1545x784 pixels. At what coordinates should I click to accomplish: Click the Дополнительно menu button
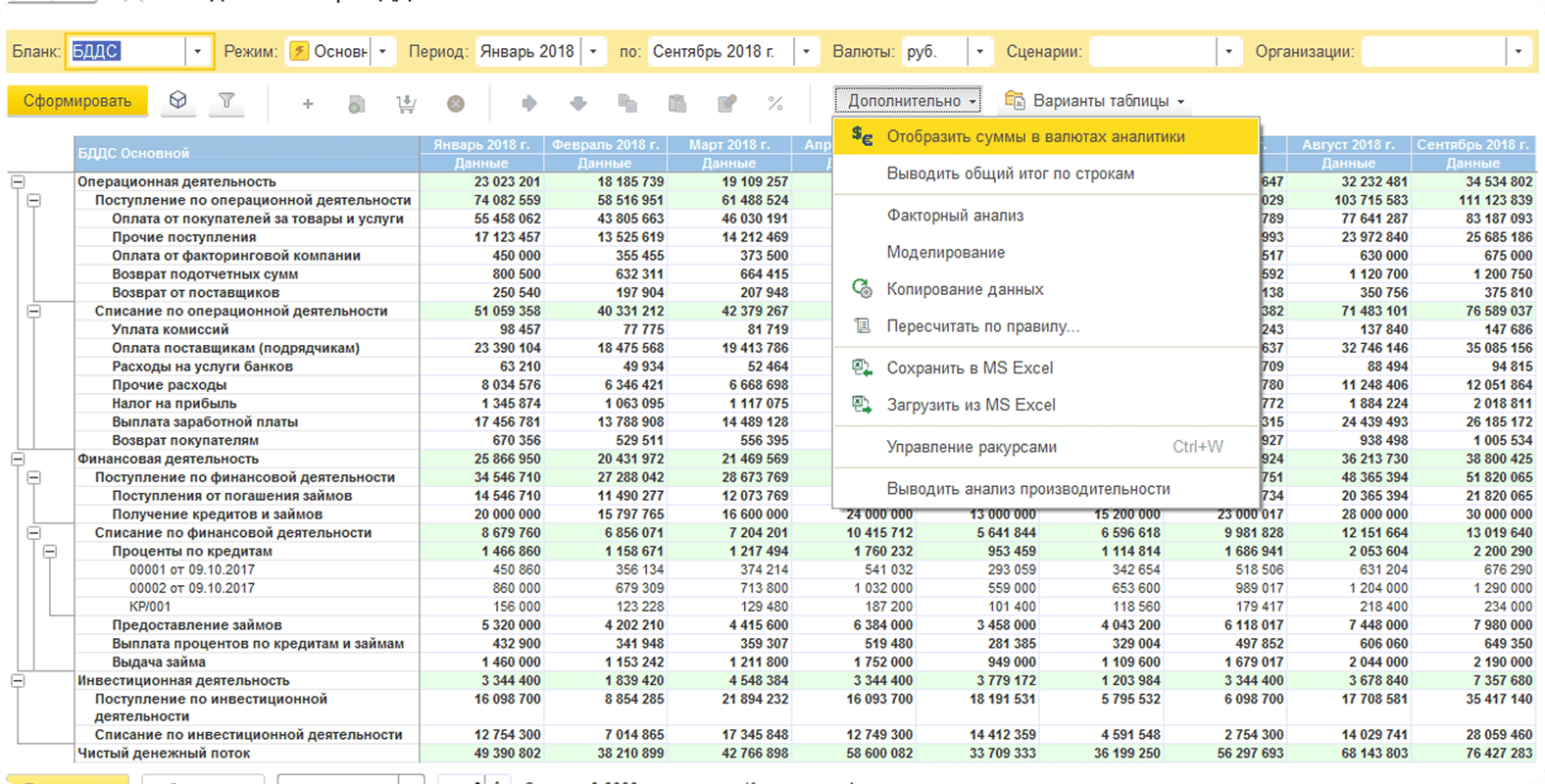[x=908, y=100]
